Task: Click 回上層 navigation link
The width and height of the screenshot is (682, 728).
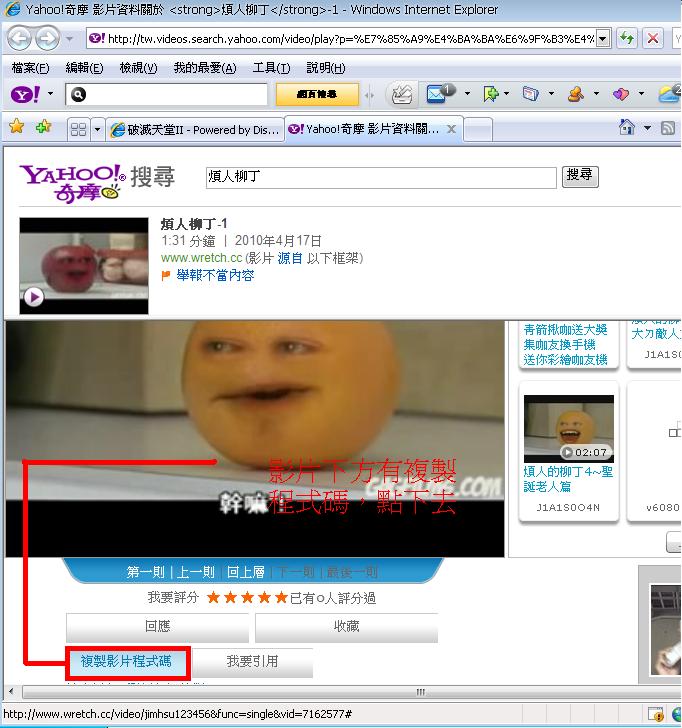Action: pos(246,572)
